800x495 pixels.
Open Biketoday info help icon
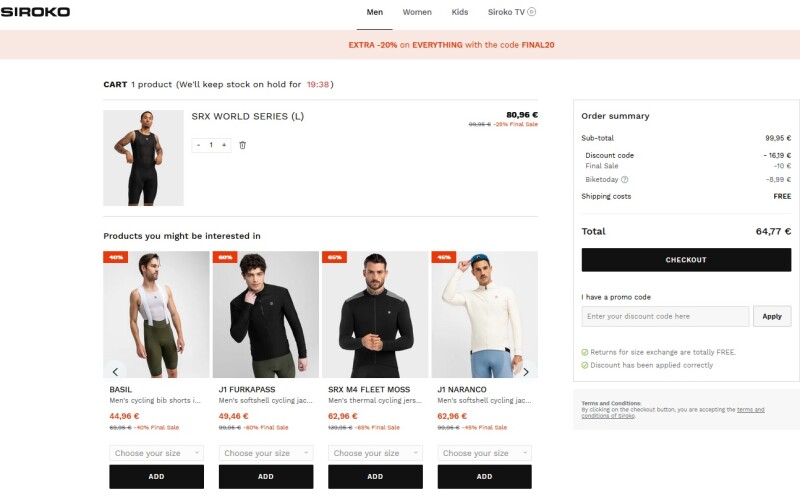point(625,180)
